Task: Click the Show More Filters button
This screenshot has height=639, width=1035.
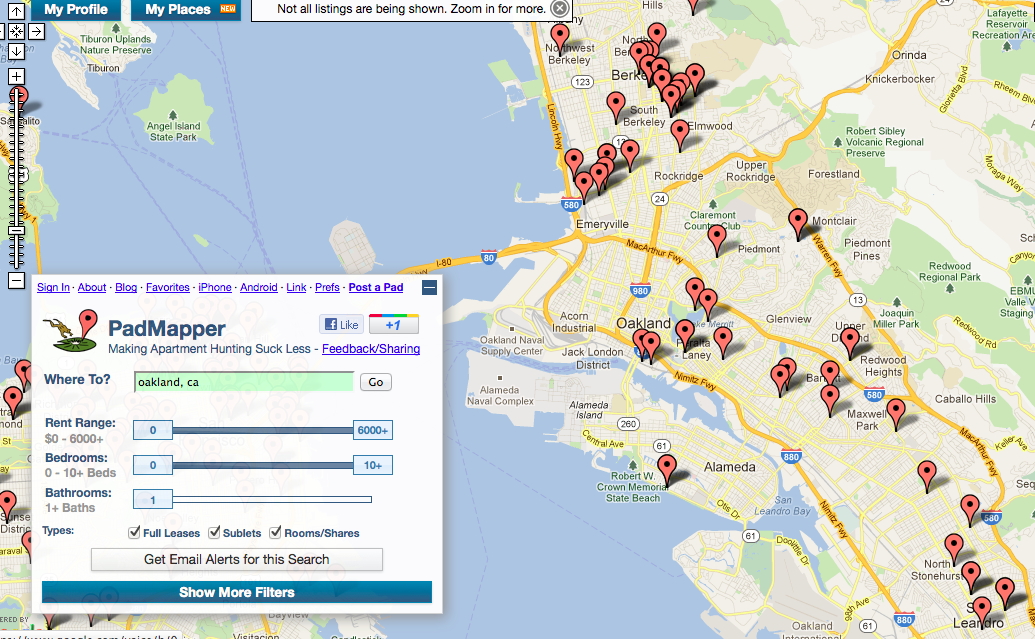Action: tap(235, 592)
